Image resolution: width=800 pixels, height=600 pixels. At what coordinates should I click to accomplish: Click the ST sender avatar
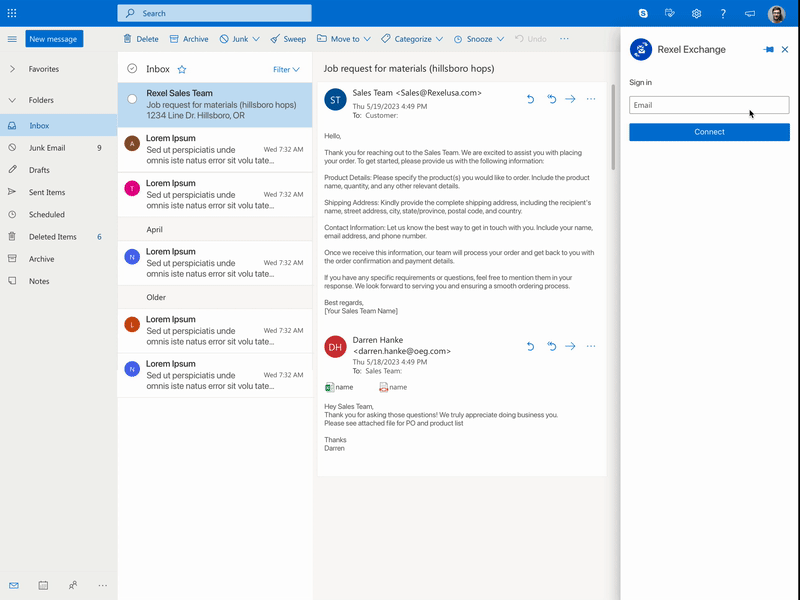pos(335,99)
